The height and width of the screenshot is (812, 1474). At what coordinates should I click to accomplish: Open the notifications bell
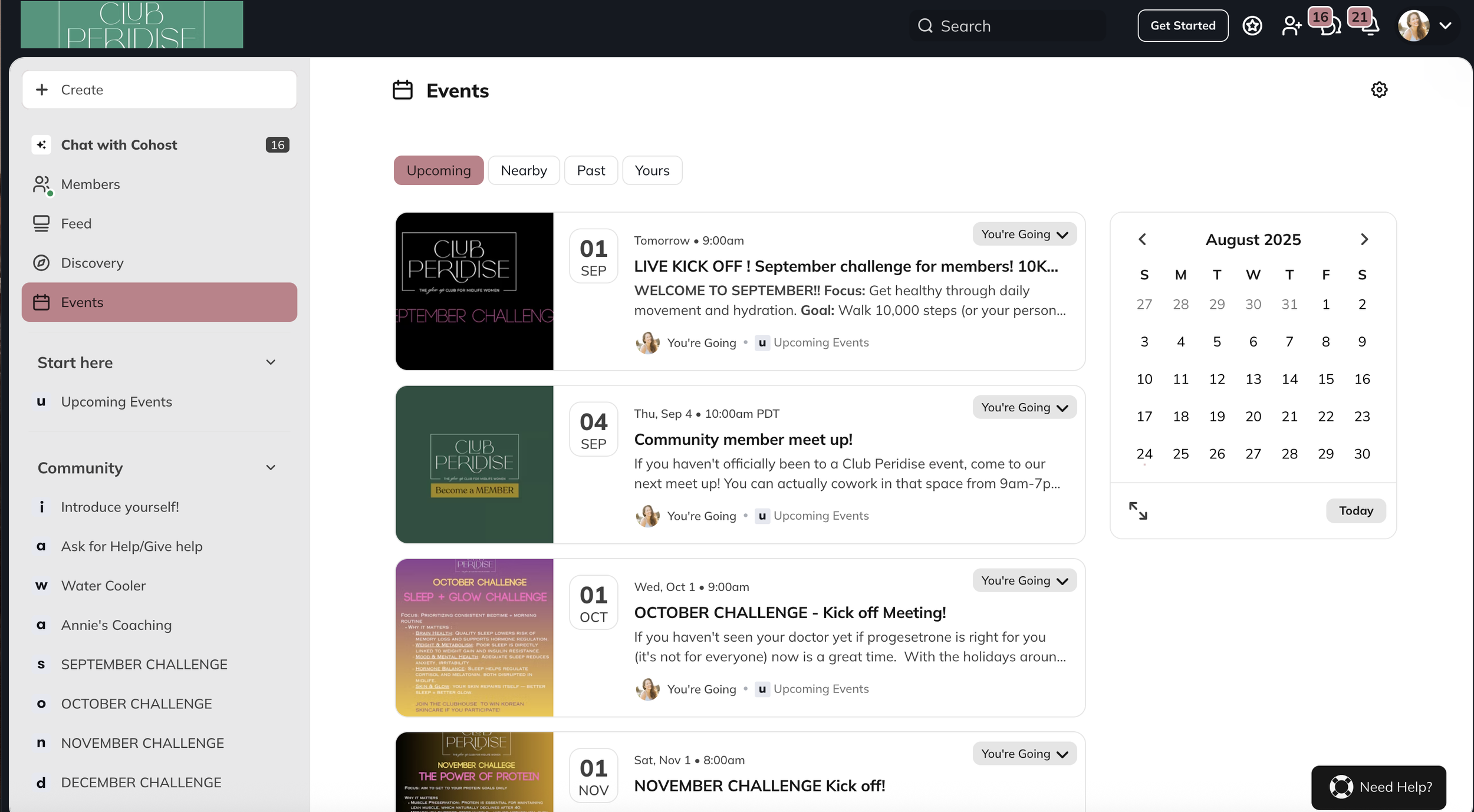pyautogui.click(x=1370, y=27)
